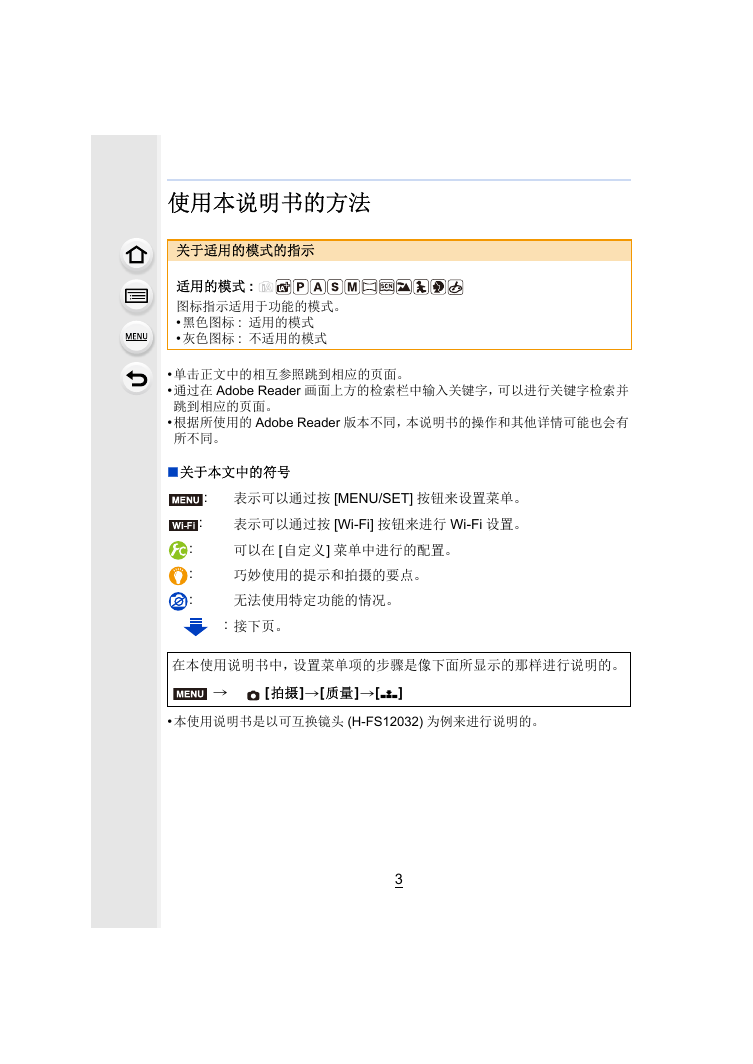
Task: Click the line 黑色图标: 适用的模式
Action: coord(245,322)
